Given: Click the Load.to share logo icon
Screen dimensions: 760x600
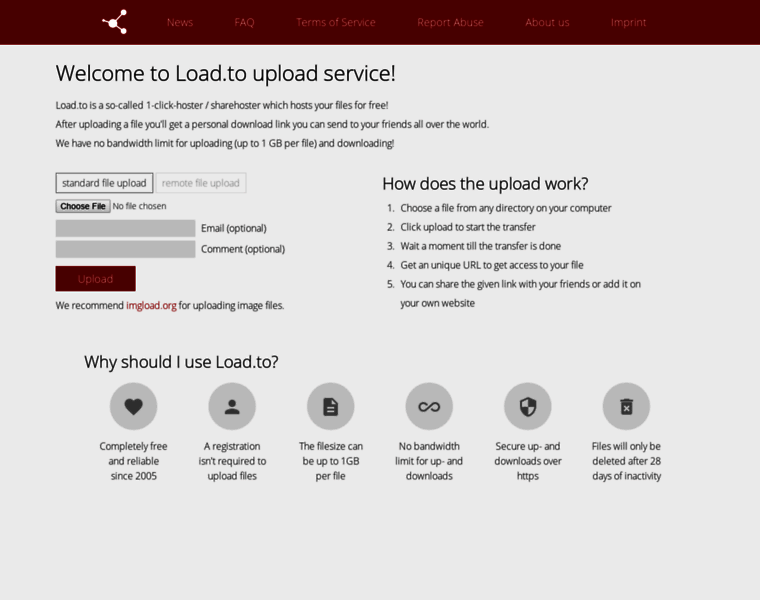Looking at the screenshot, I should (x=114, y=22).
